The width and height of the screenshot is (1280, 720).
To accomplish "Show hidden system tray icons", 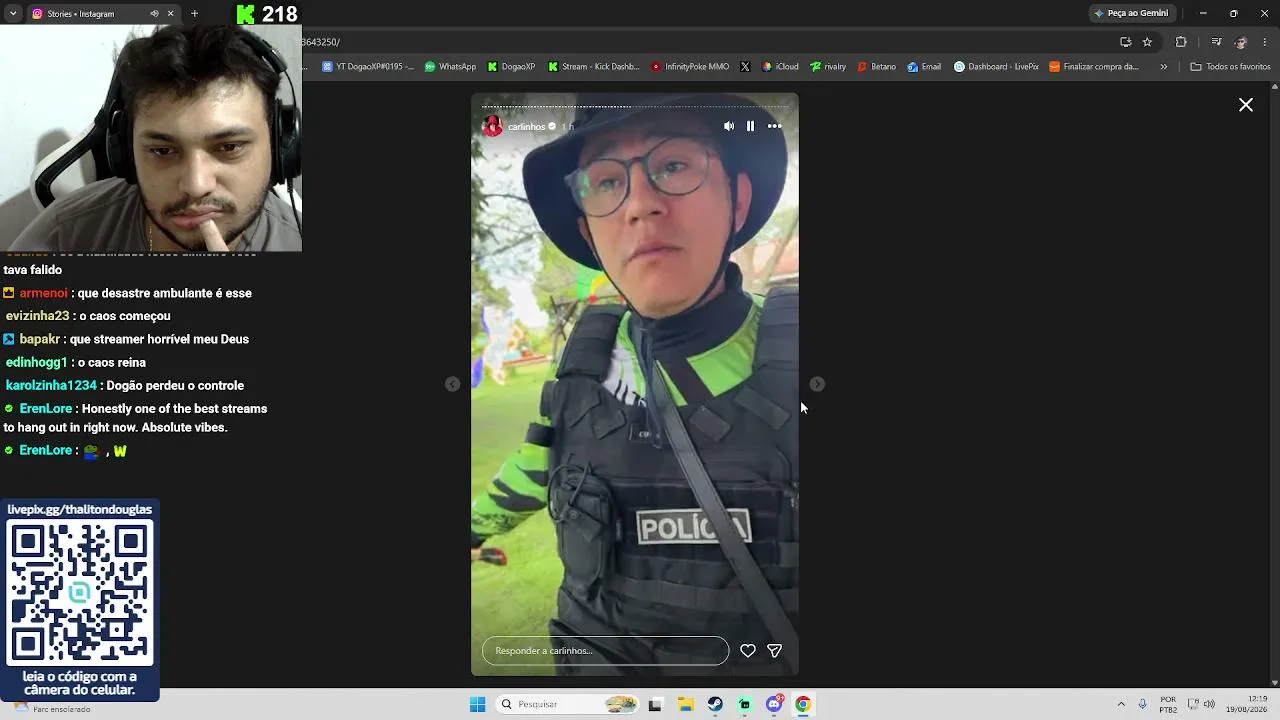I will 1121,704.
